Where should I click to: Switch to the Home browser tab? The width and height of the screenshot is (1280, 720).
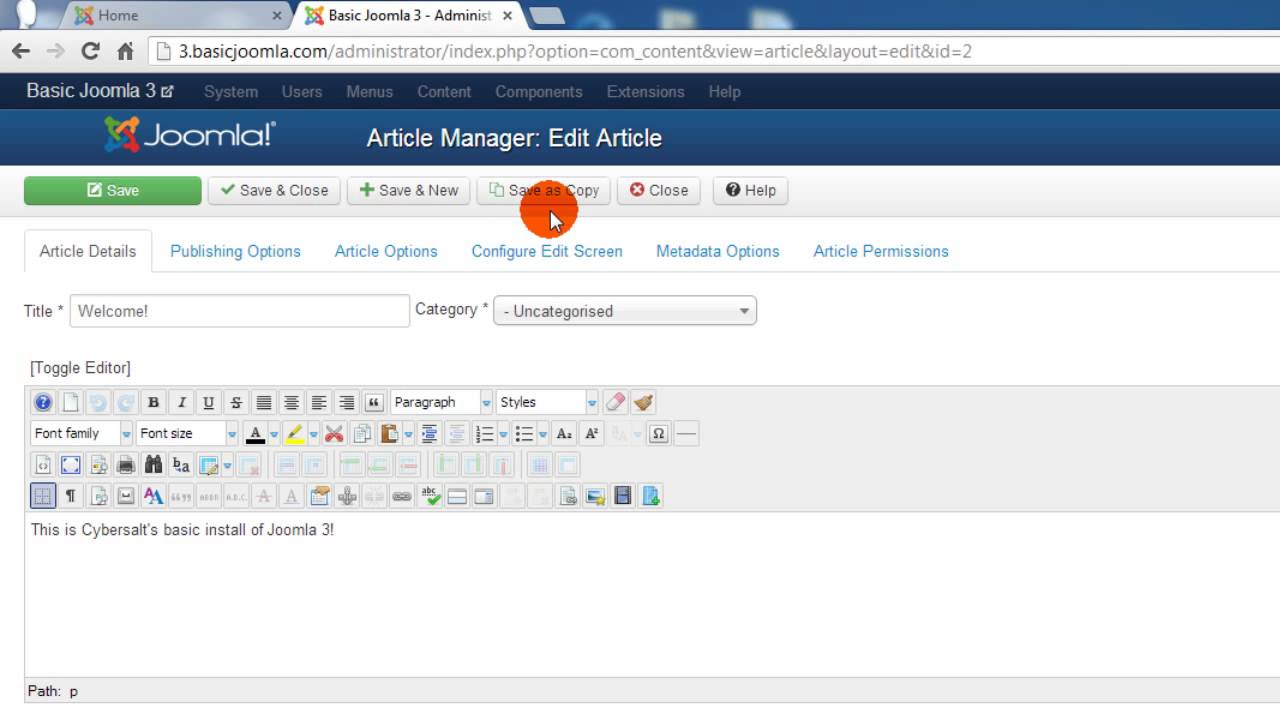point(180,15)
